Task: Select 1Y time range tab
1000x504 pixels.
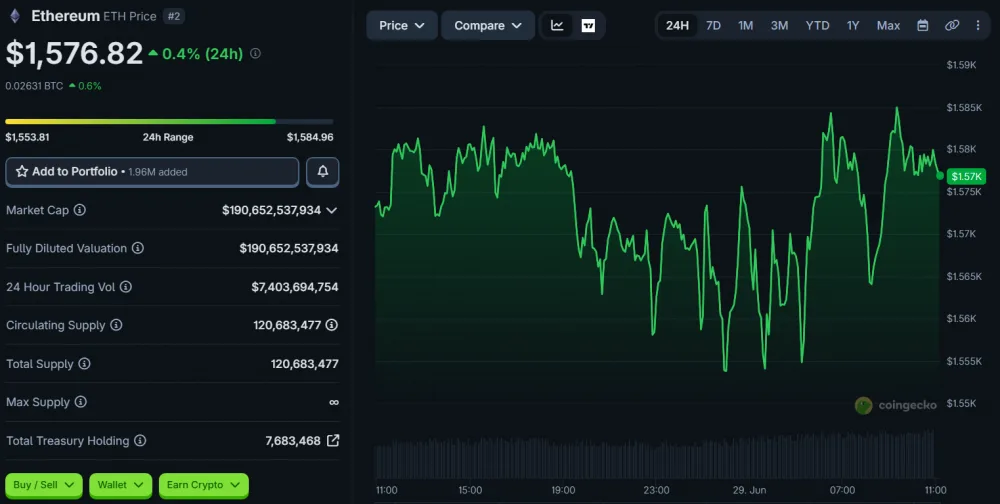Action: click(x=853, y=26)
